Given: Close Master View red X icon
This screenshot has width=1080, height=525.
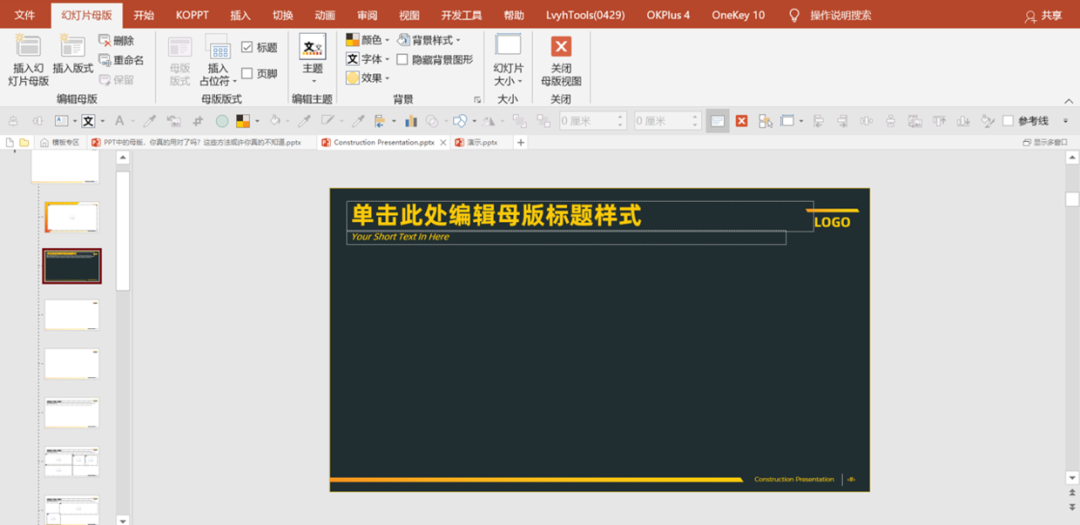Looking at the screenshot, I should (561, 46).
